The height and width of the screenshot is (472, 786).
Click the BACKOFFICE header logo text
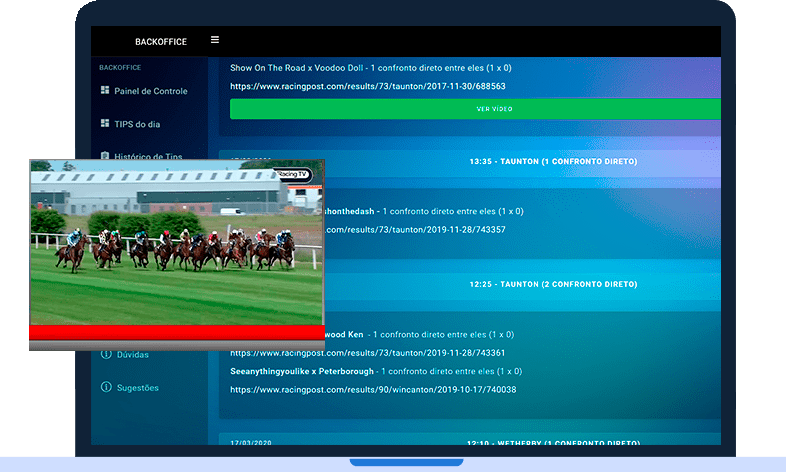coord(161,42)
